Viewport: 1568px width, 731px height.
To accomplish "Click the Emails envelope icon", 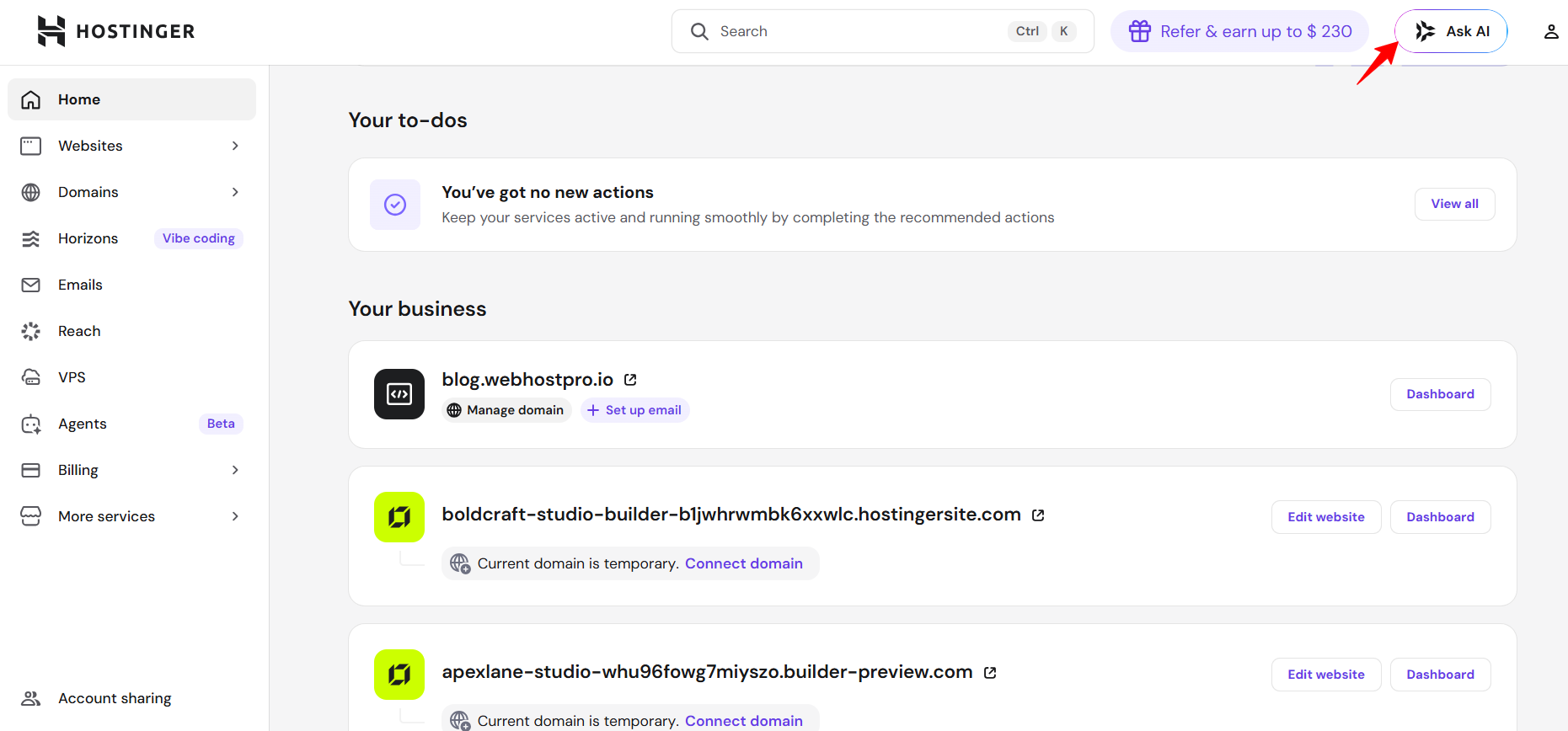I will [31, 285].
